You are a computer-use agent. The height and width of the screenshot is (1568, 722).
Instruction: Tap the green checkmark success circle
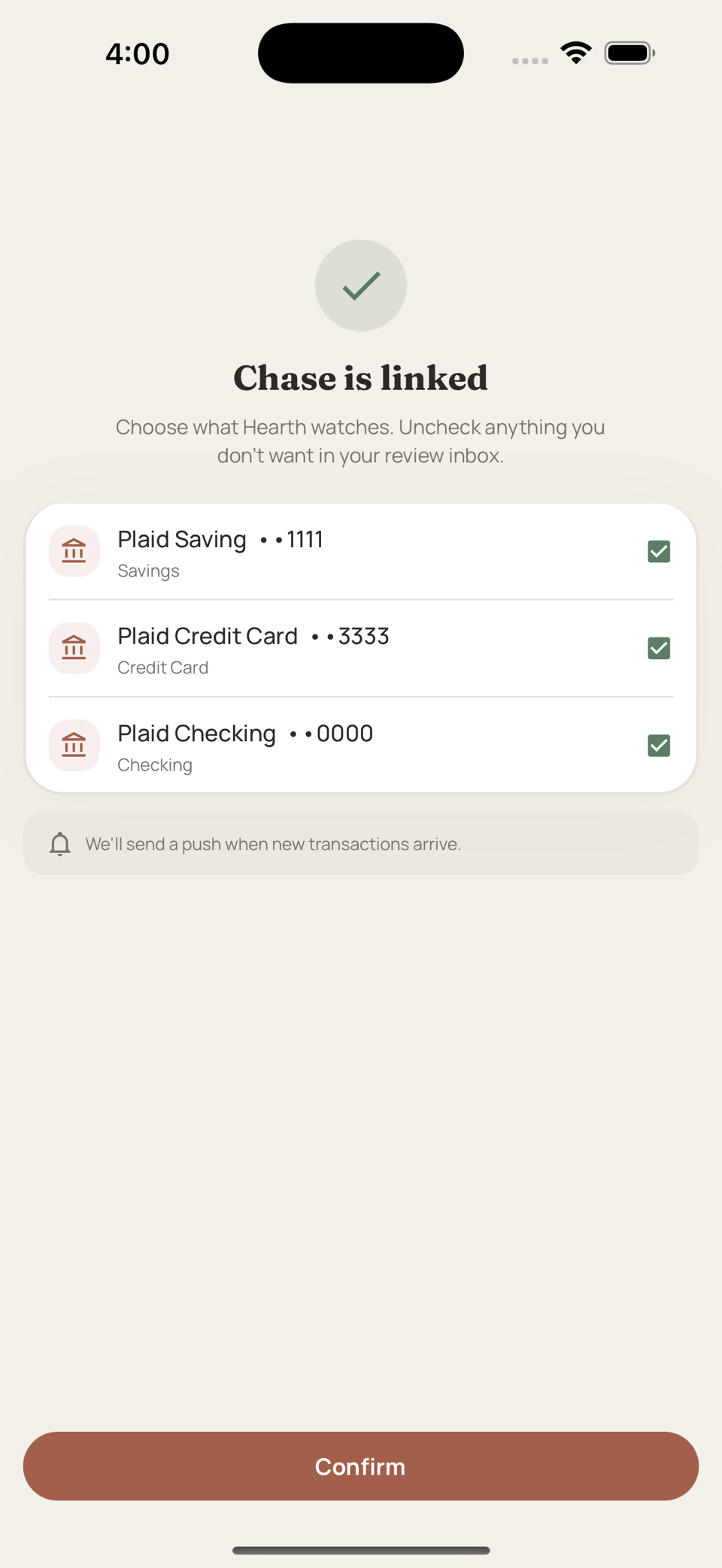click(361, 286)
